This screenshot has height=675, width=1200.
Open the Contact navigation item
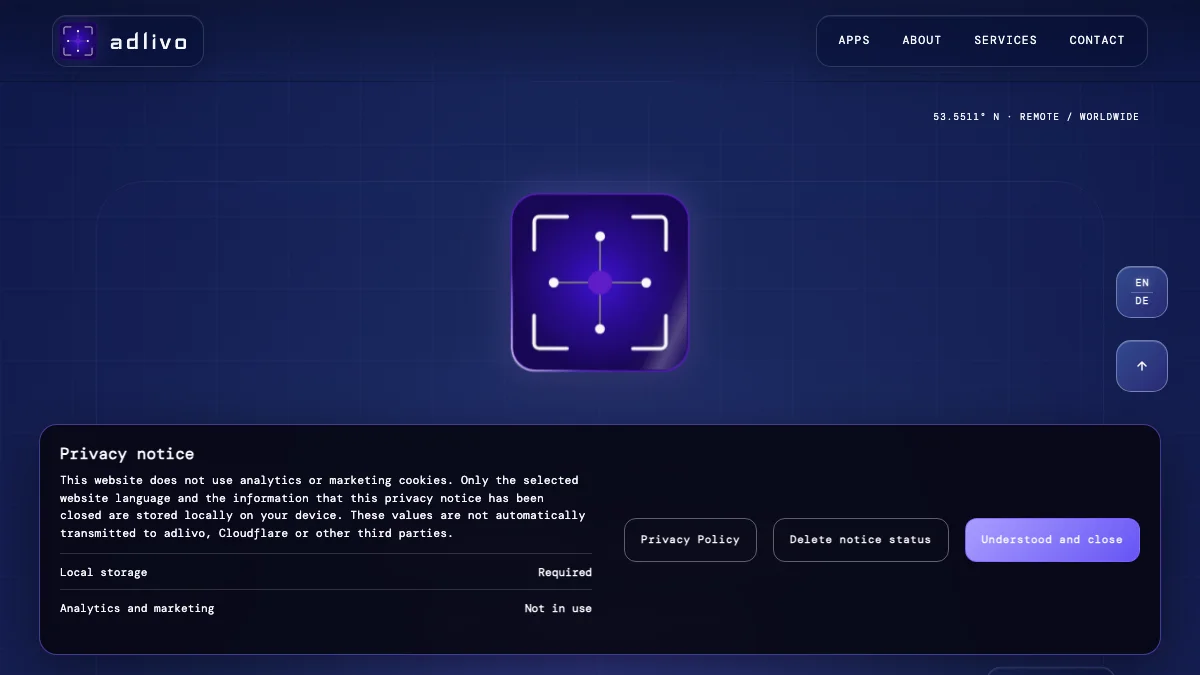tap(1097, 41)
